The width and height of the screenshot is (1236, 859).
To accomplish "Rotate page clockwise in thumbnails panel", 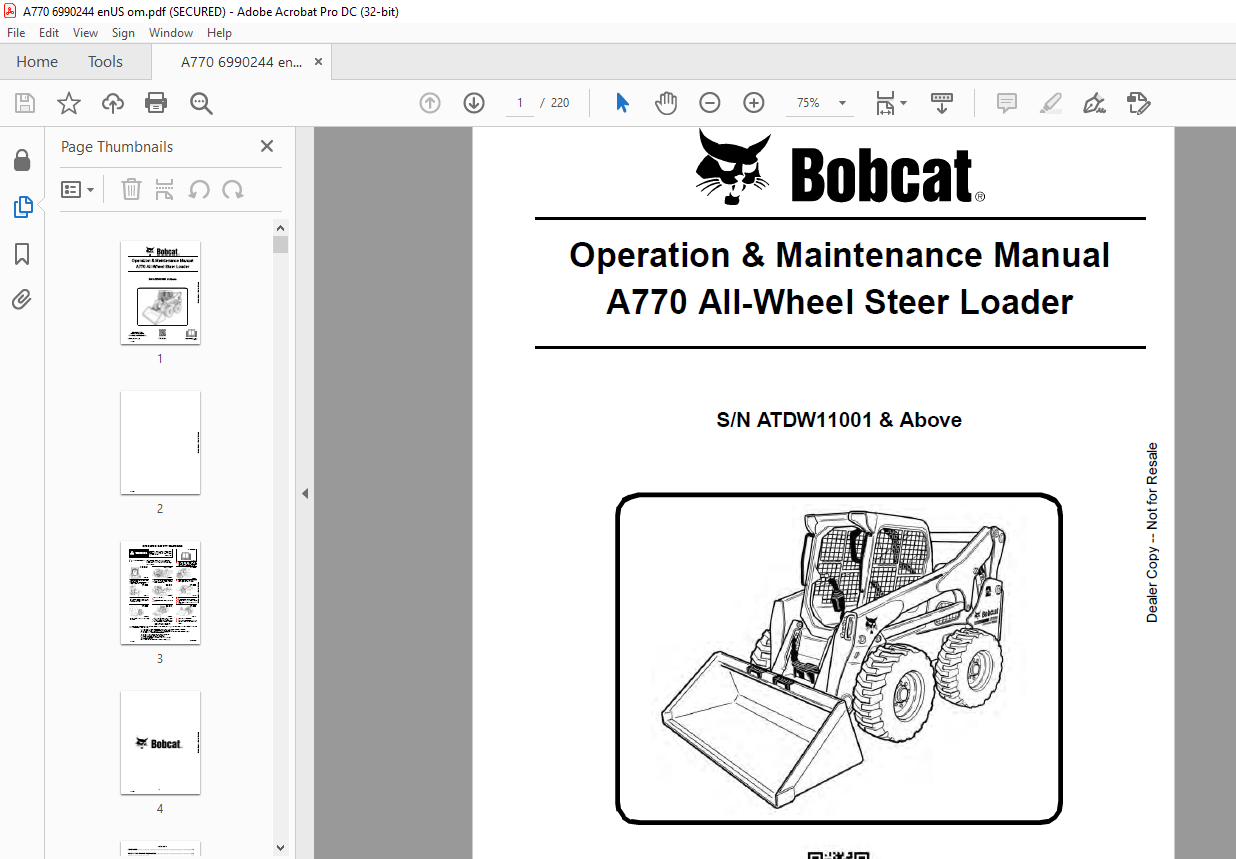I will (x=233, y=189).
